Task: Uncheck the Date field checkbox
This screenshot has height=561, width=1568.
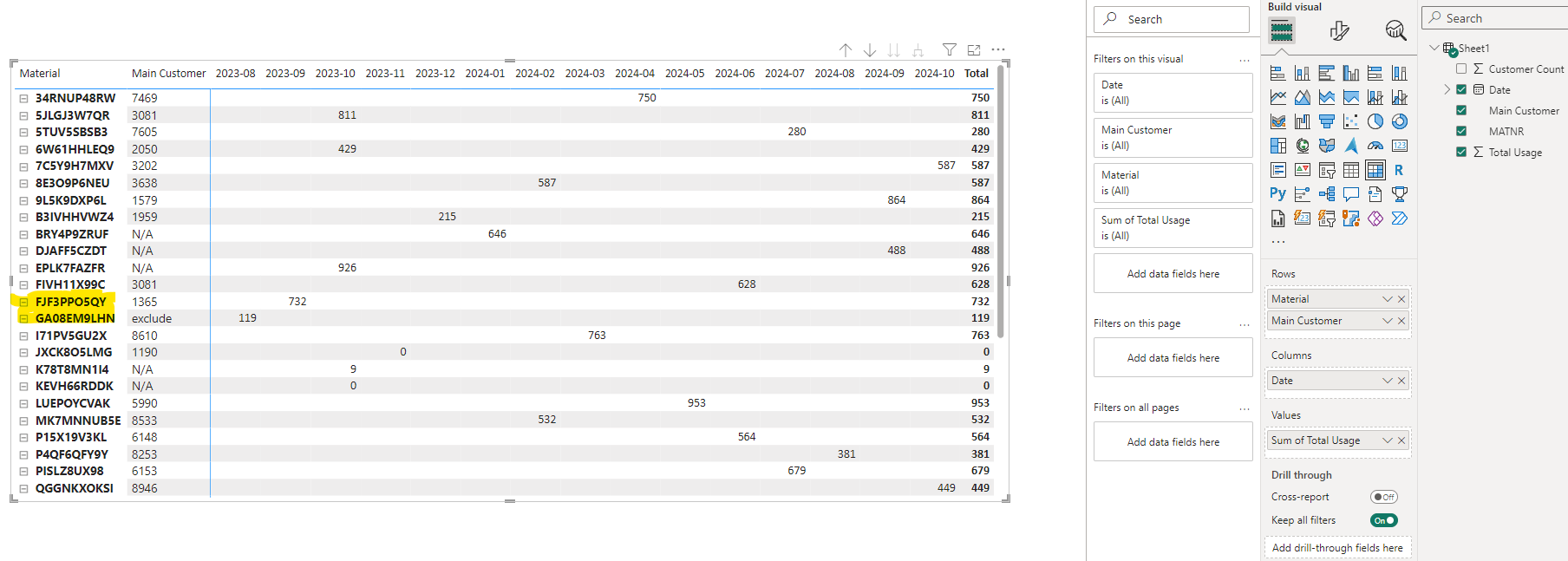Action: pos(1461,89)
